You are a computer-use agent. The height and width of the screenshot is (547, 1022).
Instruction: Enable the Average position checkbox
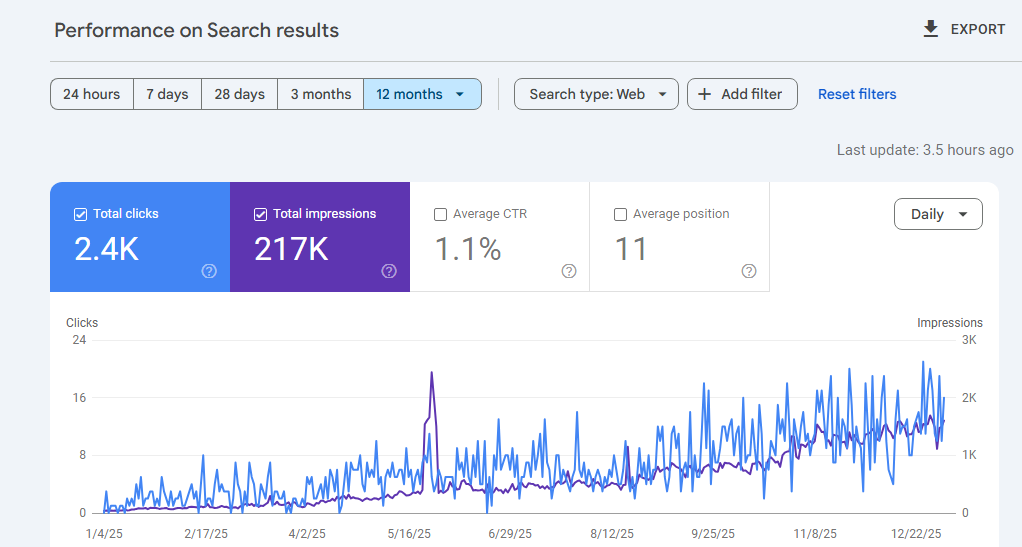pos(621,214)
